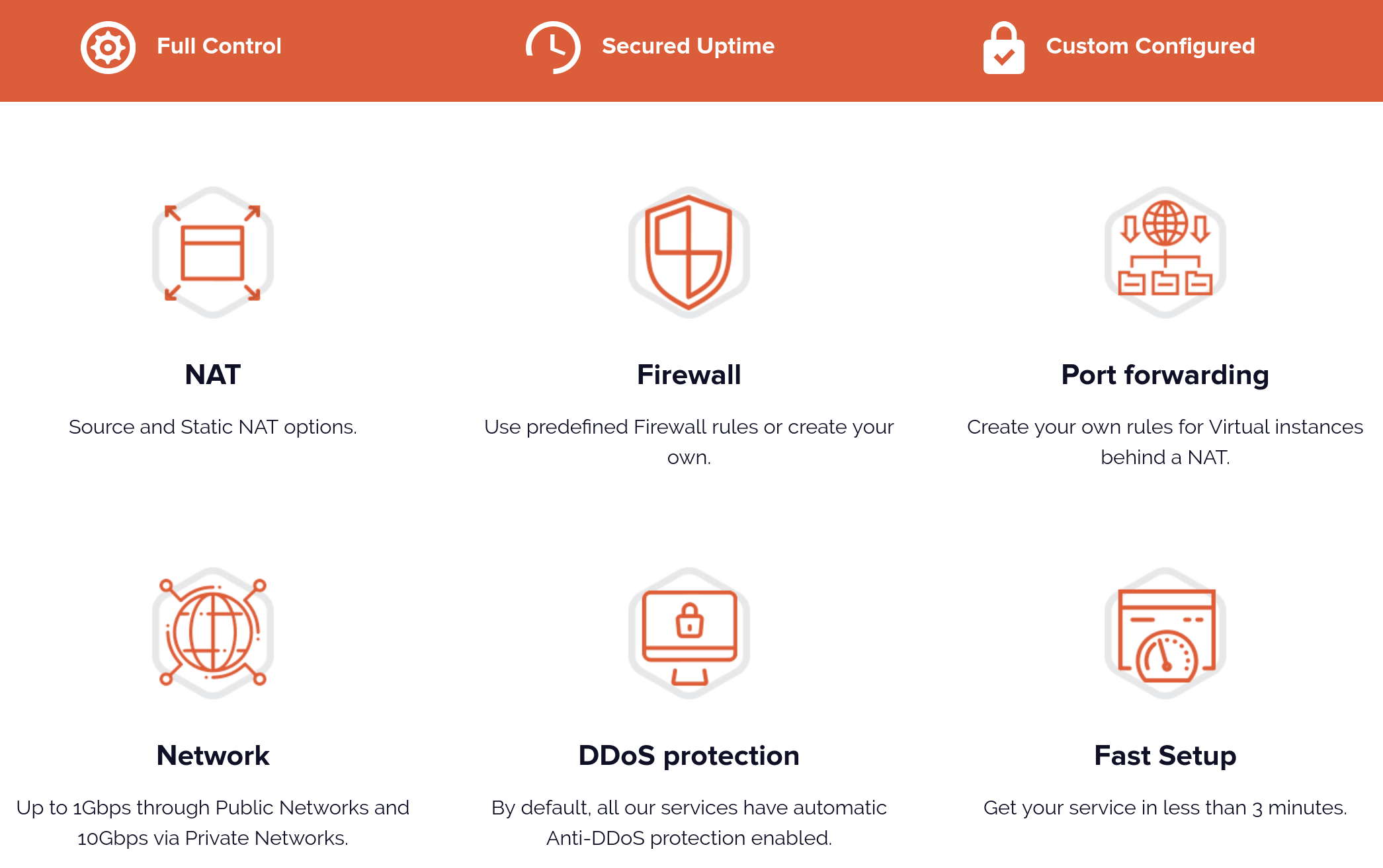Click the Custom Configured padlock icon
Screen dimensions: 1383x868
pyautogui.click(x=1003, y=48)
